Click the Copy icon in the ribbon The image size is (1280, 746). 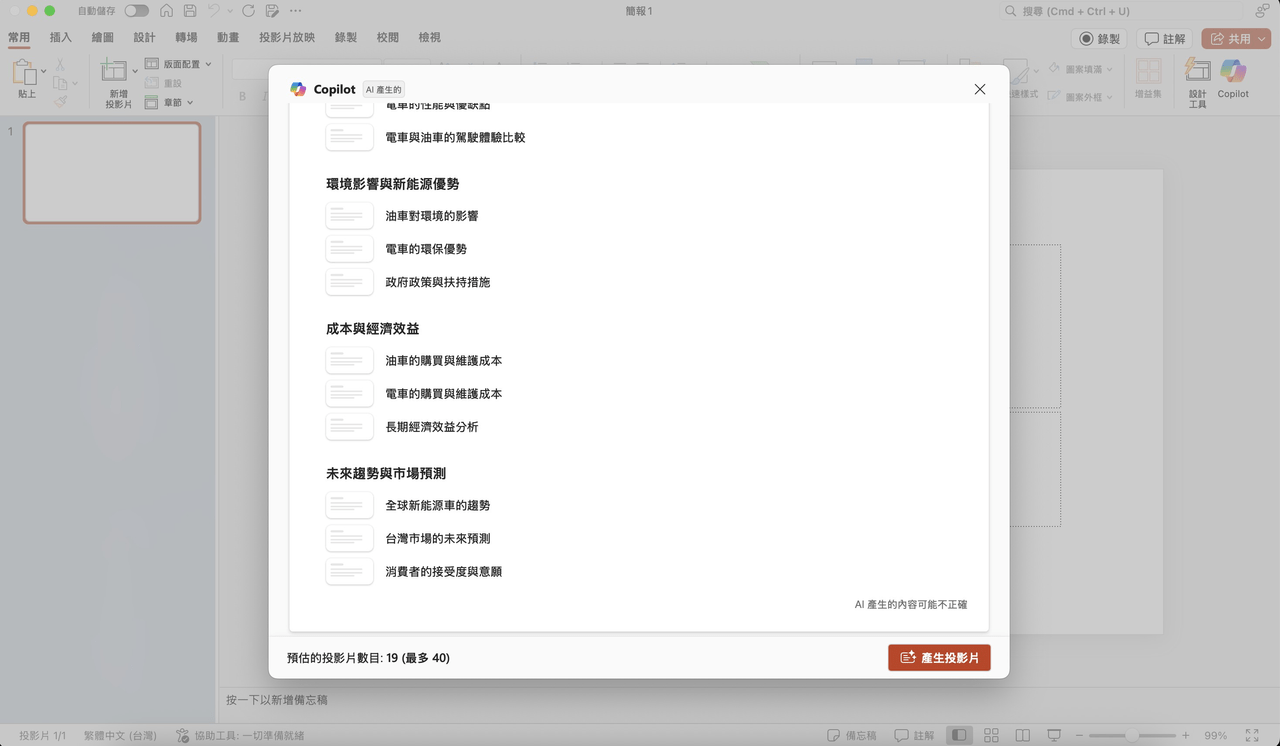click(x=60, y=83)
